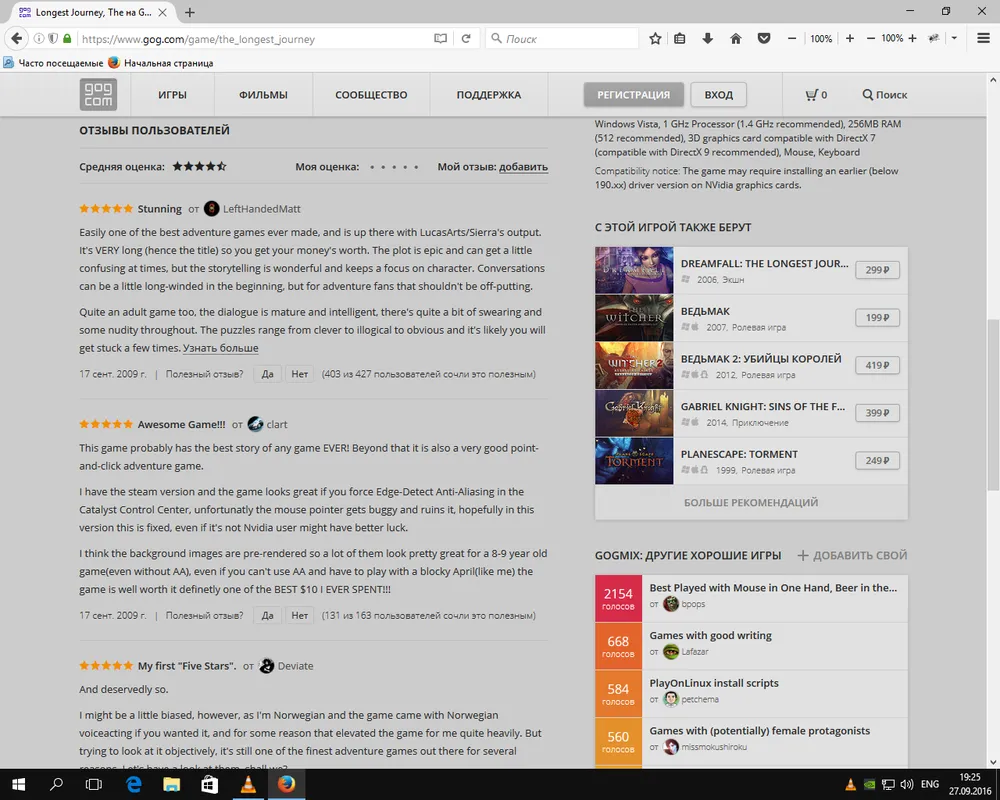Image resolution: width=1000 pixels, height=800 pixels.
Task: Zoom out with the first minus button
Action: (791, 39)
